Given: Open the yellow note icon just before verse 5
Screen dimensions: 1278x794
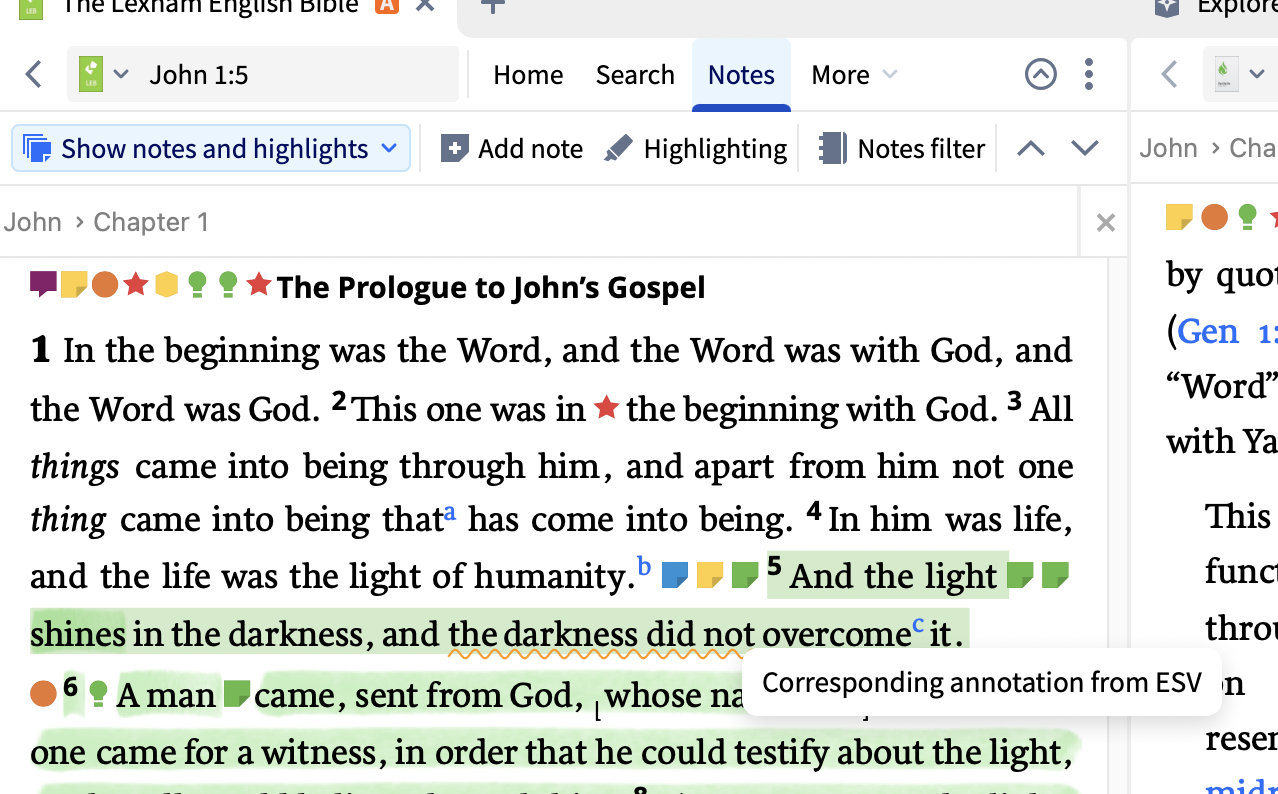Looking at the screenshot, I should (710, 575).
